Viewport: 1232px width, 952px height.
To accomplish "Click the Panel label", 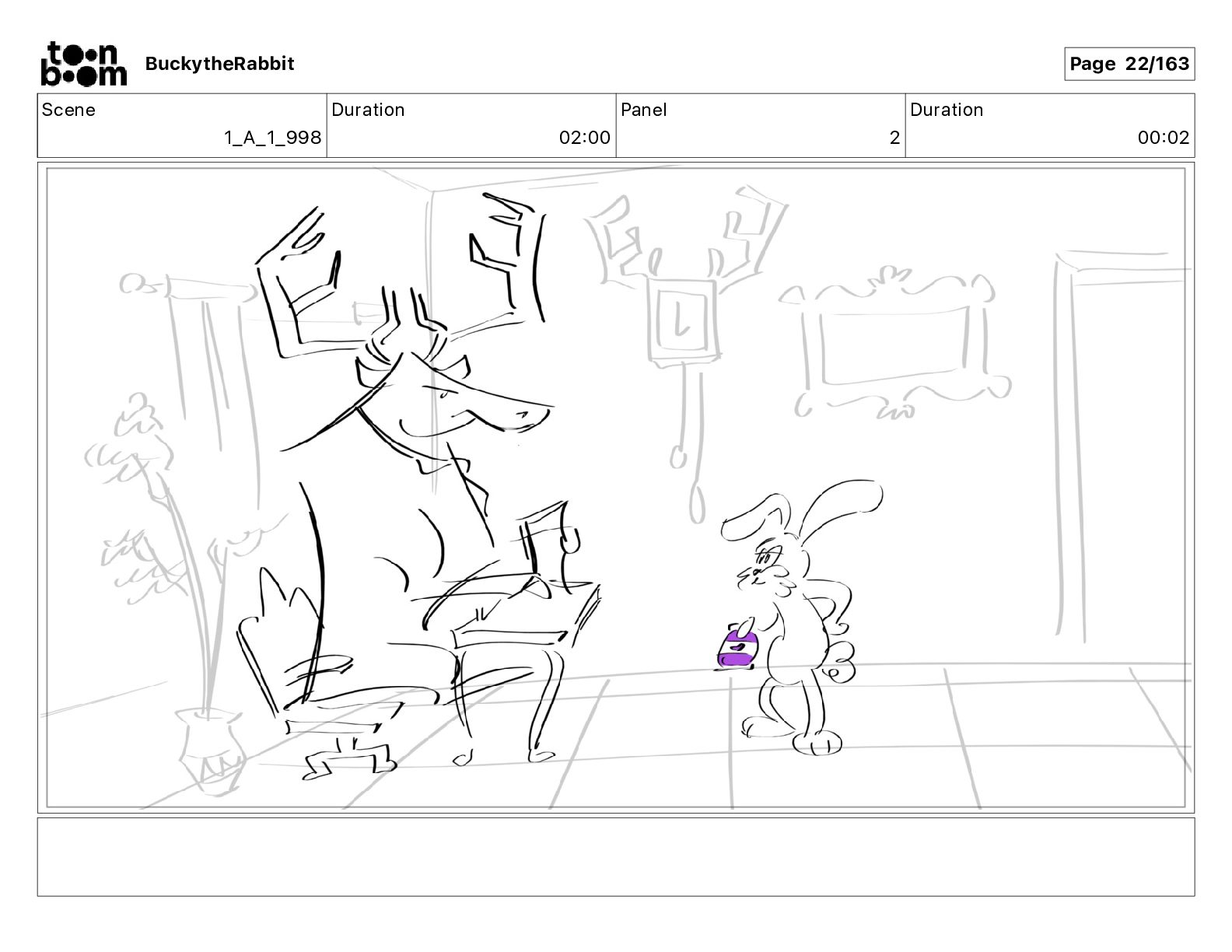I will (644, 110).
